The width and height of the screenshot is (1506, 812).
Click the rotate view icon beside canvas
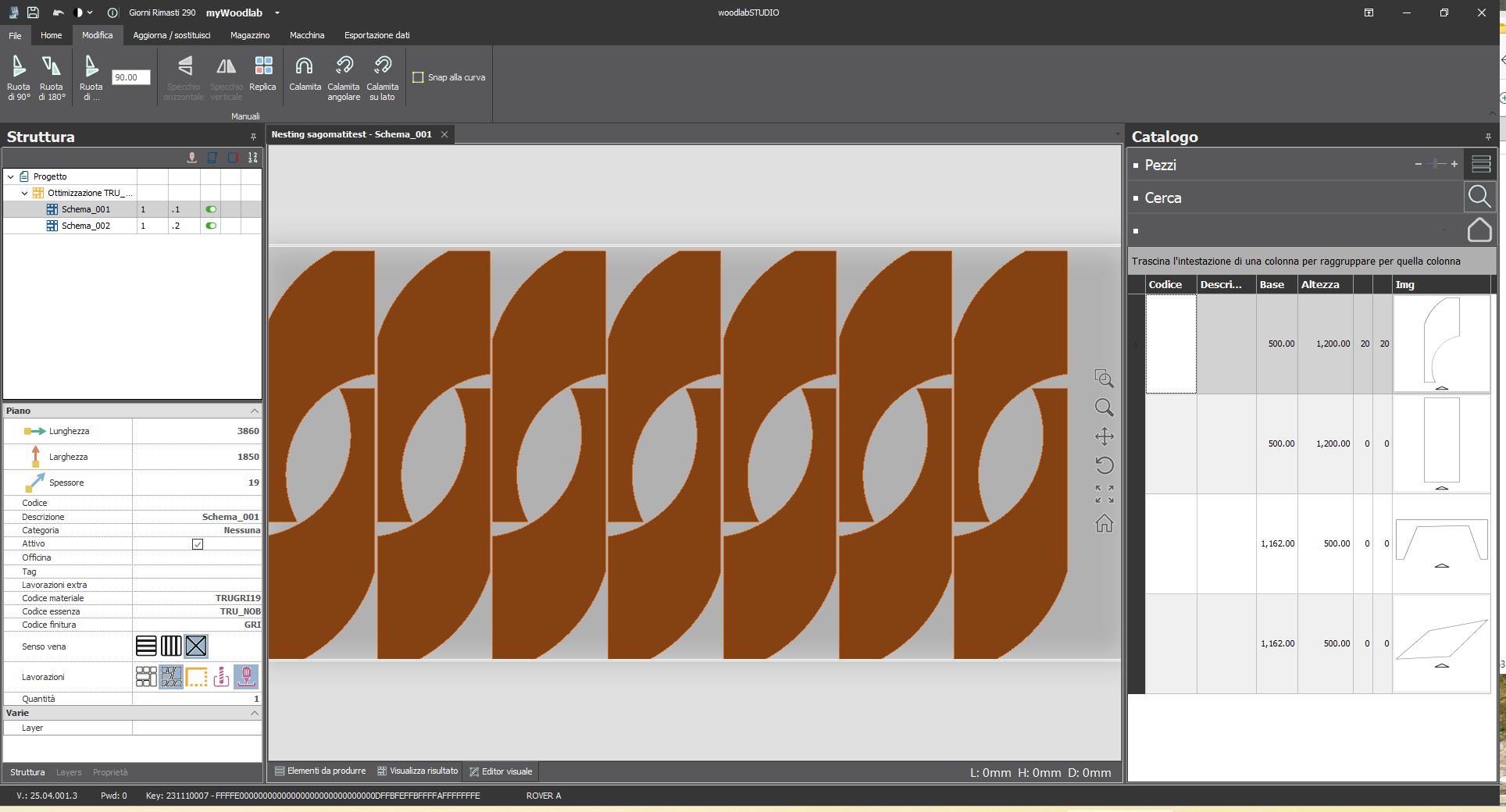[x=1104, y=465]
